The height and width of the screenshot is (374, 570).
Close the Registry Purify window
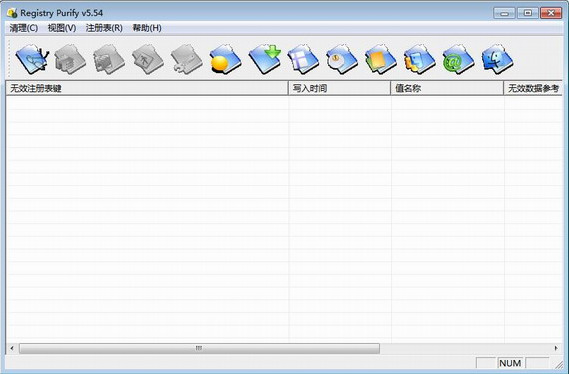pos(551,13)
